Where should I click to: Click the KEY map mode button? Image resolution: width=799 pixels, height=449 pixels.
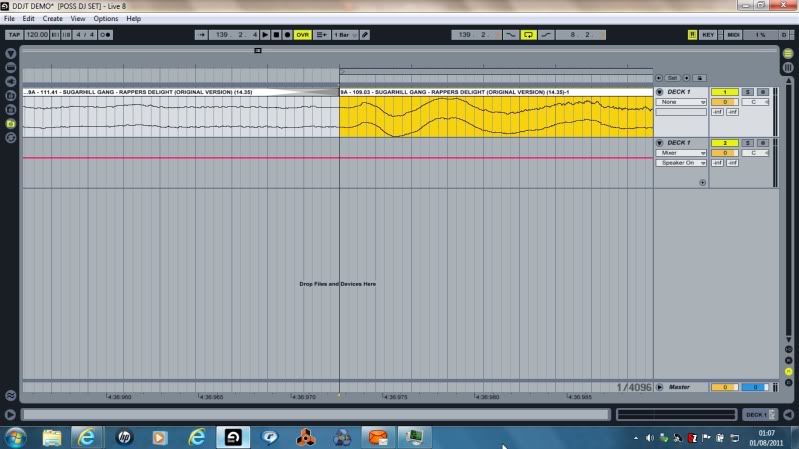click(708, 34)
